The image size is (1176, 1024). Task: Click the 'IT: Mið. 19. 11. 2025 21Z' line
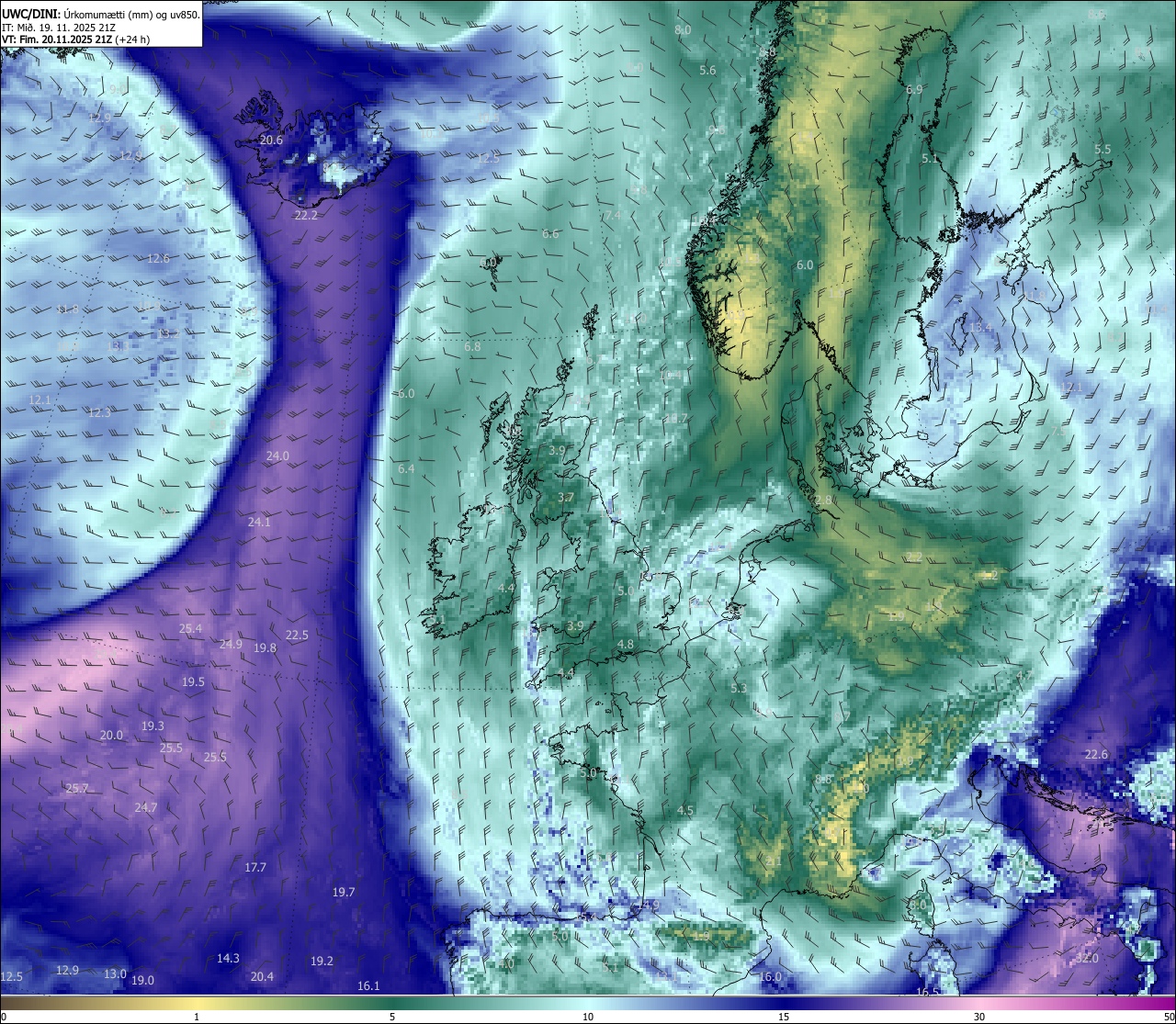pyautogui.click(x=59, y=27)
